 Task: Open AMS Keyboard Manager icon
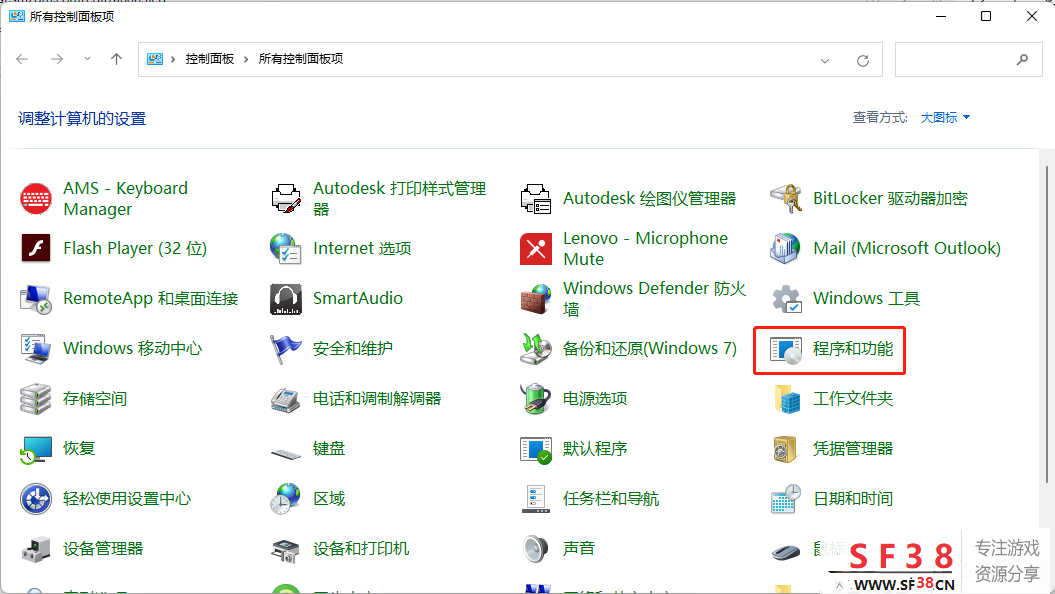click(36, 199)
